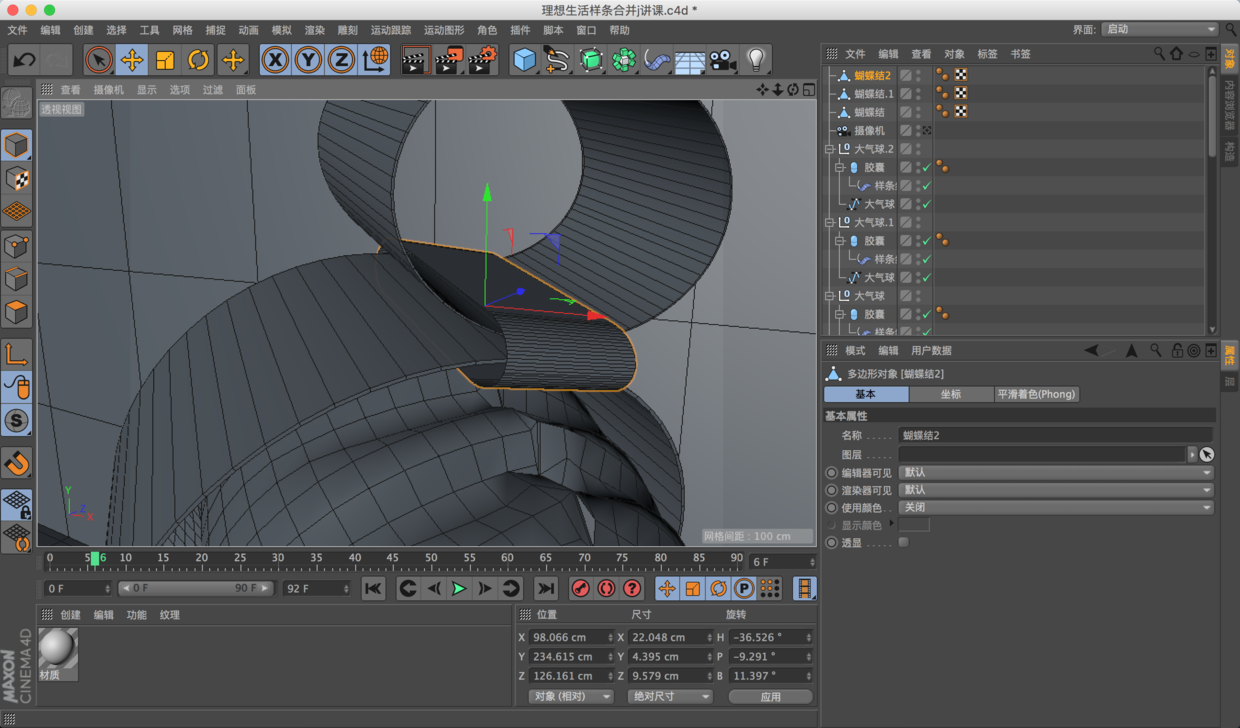Collapse the 大气球.2 tree node
Viewport: 1240px width, 728px height.
click(x=829, y=149)
